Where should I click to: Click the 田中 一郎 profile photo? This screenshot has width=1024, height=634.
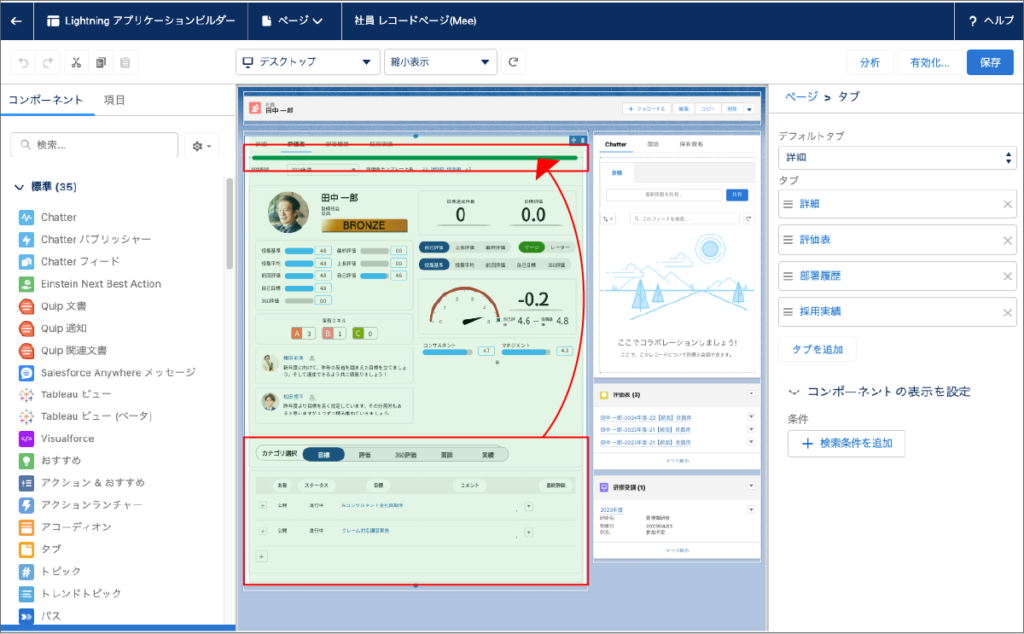(x=288, y=213)
